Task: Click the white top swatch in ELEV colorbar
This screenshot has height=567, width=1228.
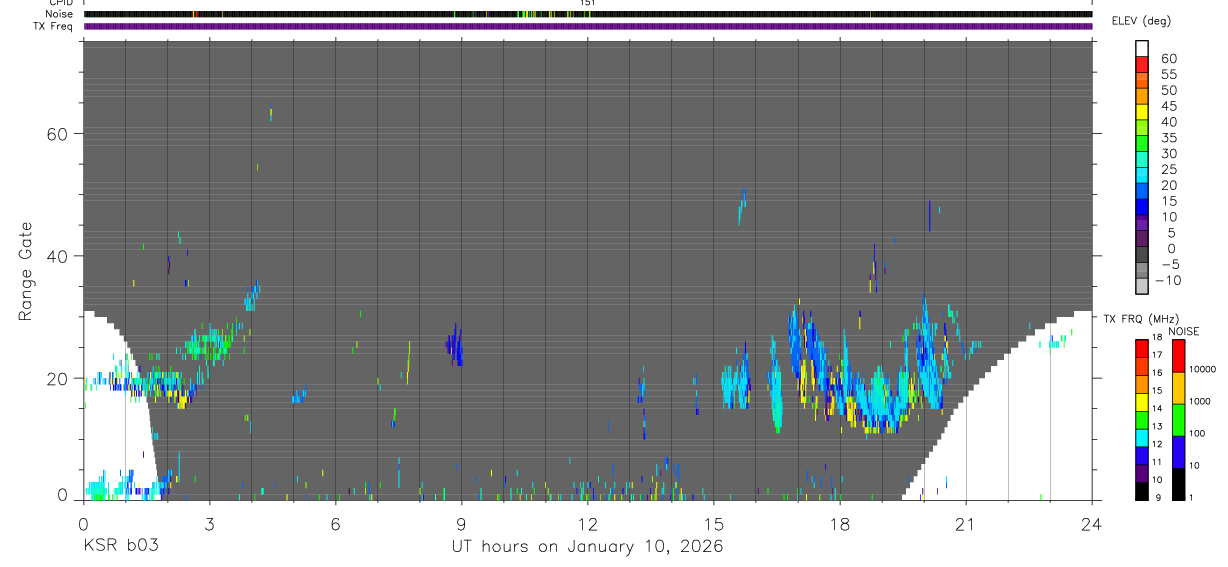Action: pyautogui.click(x=1142, y=48)
